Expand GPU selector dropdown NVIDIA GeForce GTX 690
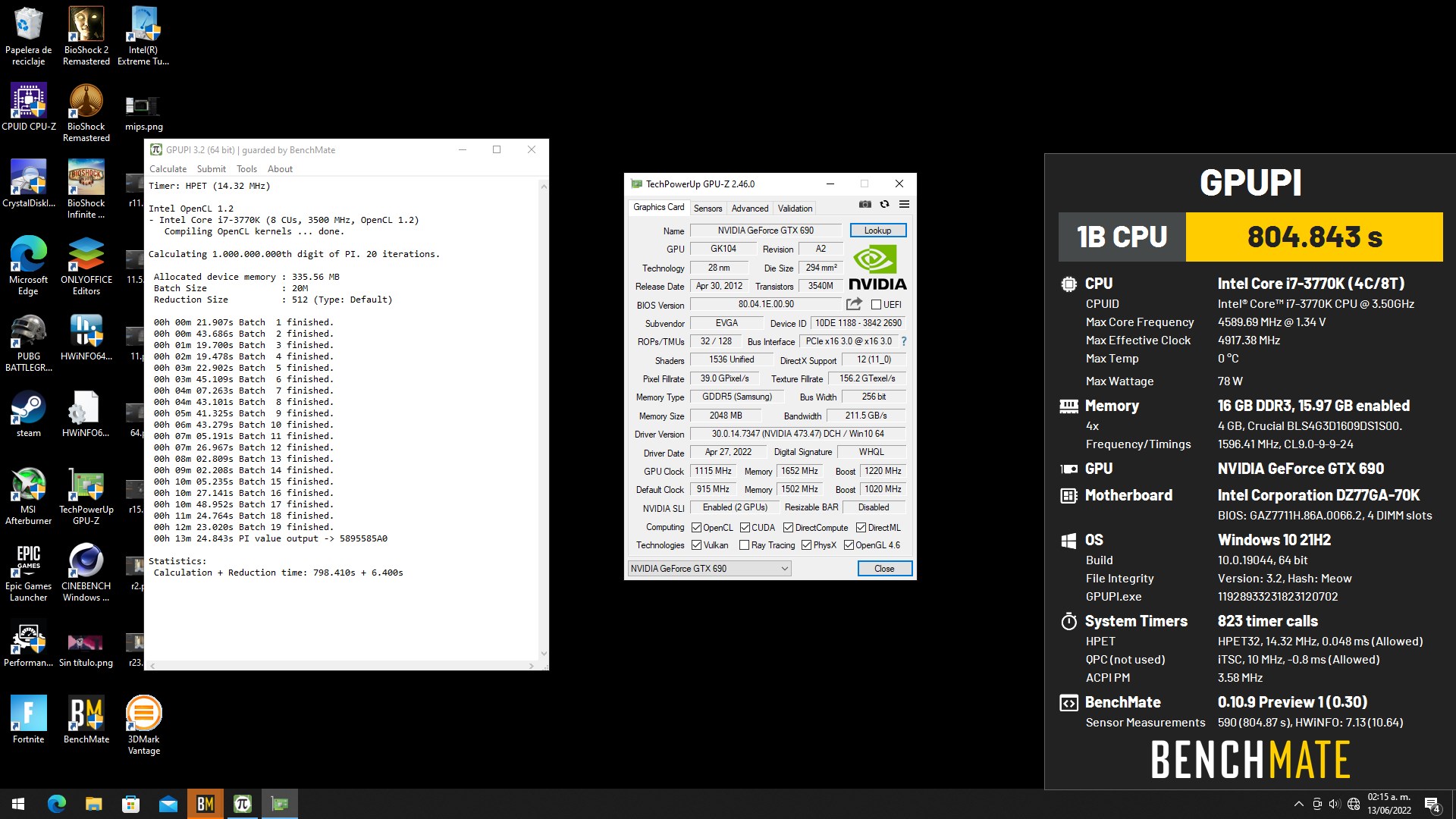This screenshot has height=819, width=1456. click(710, 568)
